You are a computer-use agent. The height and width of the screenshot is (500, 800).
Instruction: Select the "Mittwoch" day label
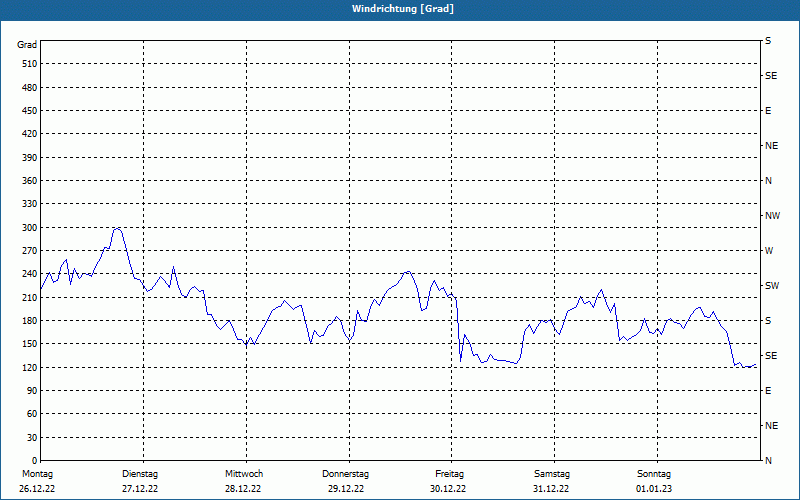click(x=244, y=474)
